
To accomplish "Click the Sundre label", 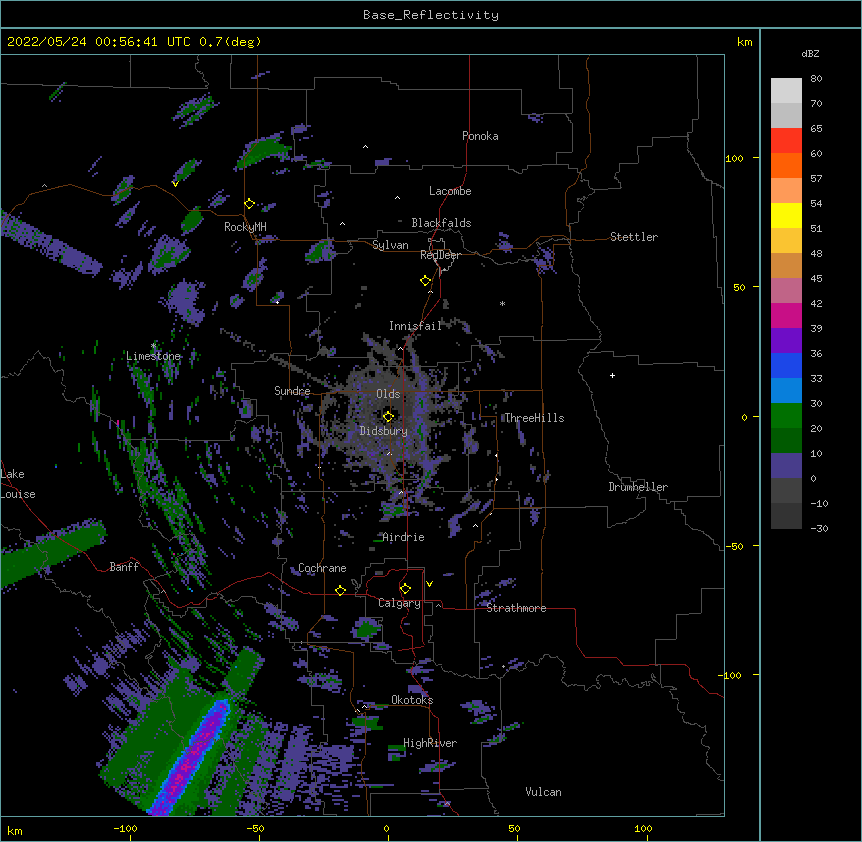I will [x=292, y=391].
